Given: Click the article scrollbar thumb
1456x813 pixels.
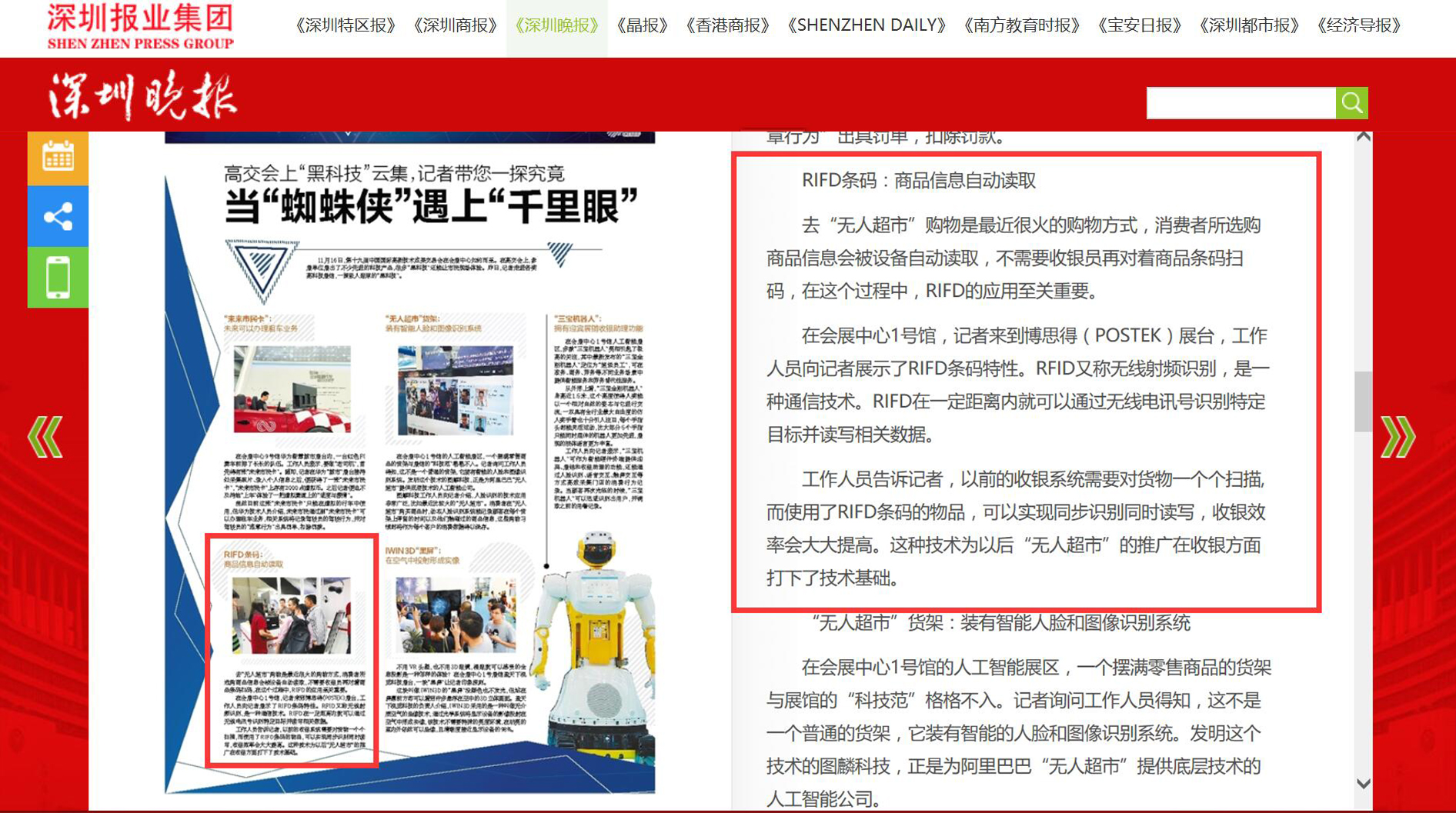Looking at the screenshot, I should click(x=1363, y=402).
